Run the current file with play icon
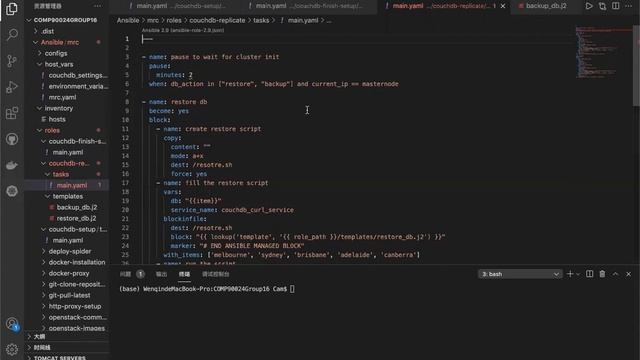The width and height of the screenshot is (640, 360). pyautogui.click(x=589, y=6)
